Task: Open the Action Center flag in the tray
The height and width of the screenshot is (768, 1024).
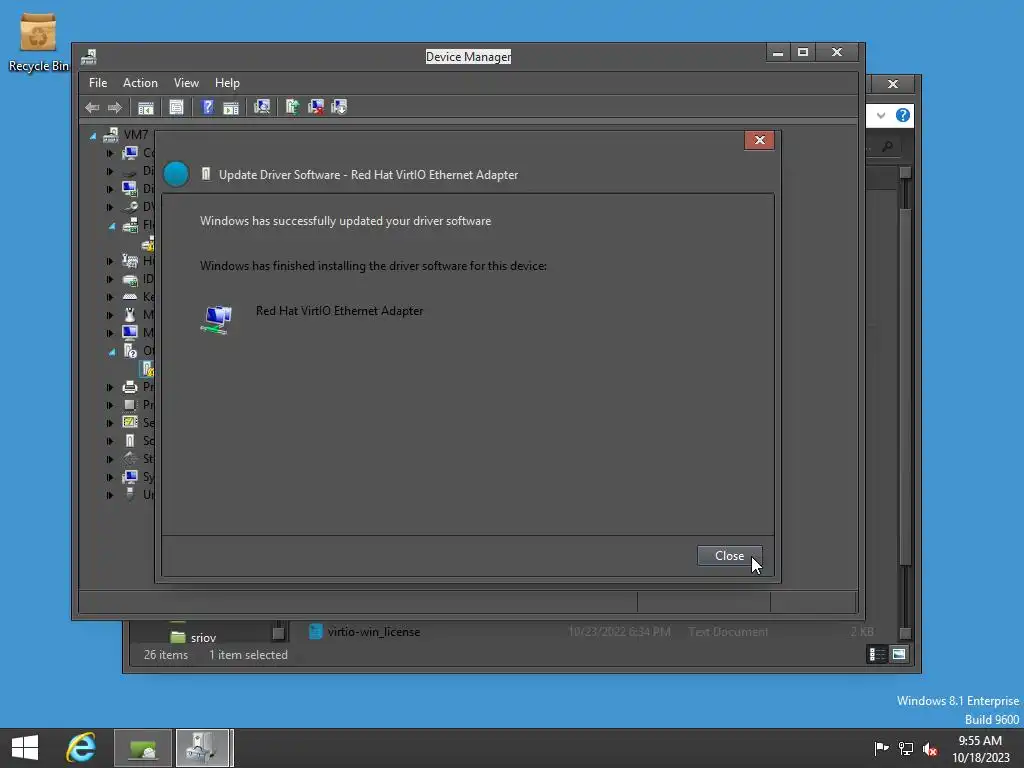Action: coord(881,748)
